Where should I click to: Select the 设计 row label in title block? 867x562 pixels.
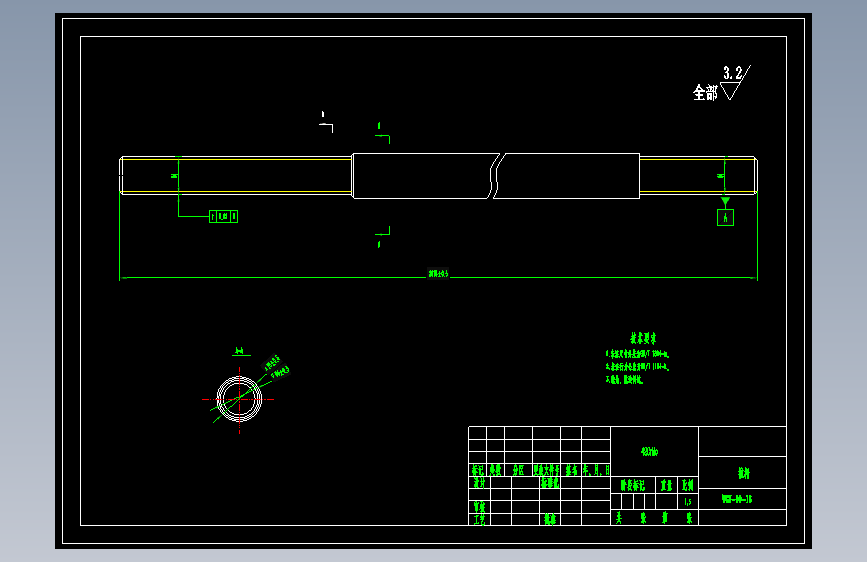[x=479, y=483]
